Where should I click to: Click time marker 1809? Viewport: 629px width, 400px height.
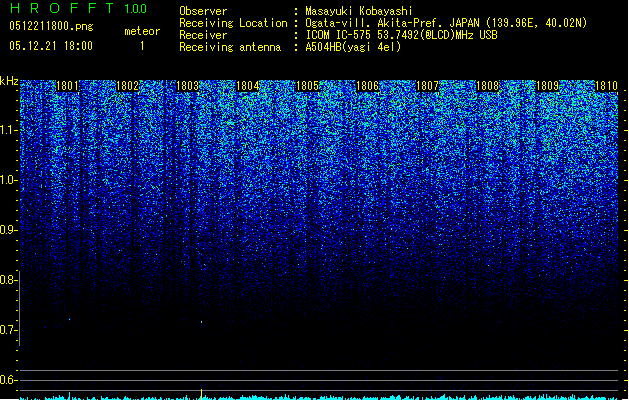pyautogui.click(x=548, y=86)
